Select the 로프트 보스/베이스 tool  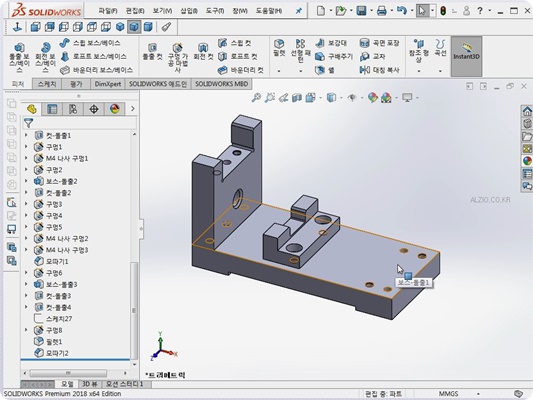point(93,56)
